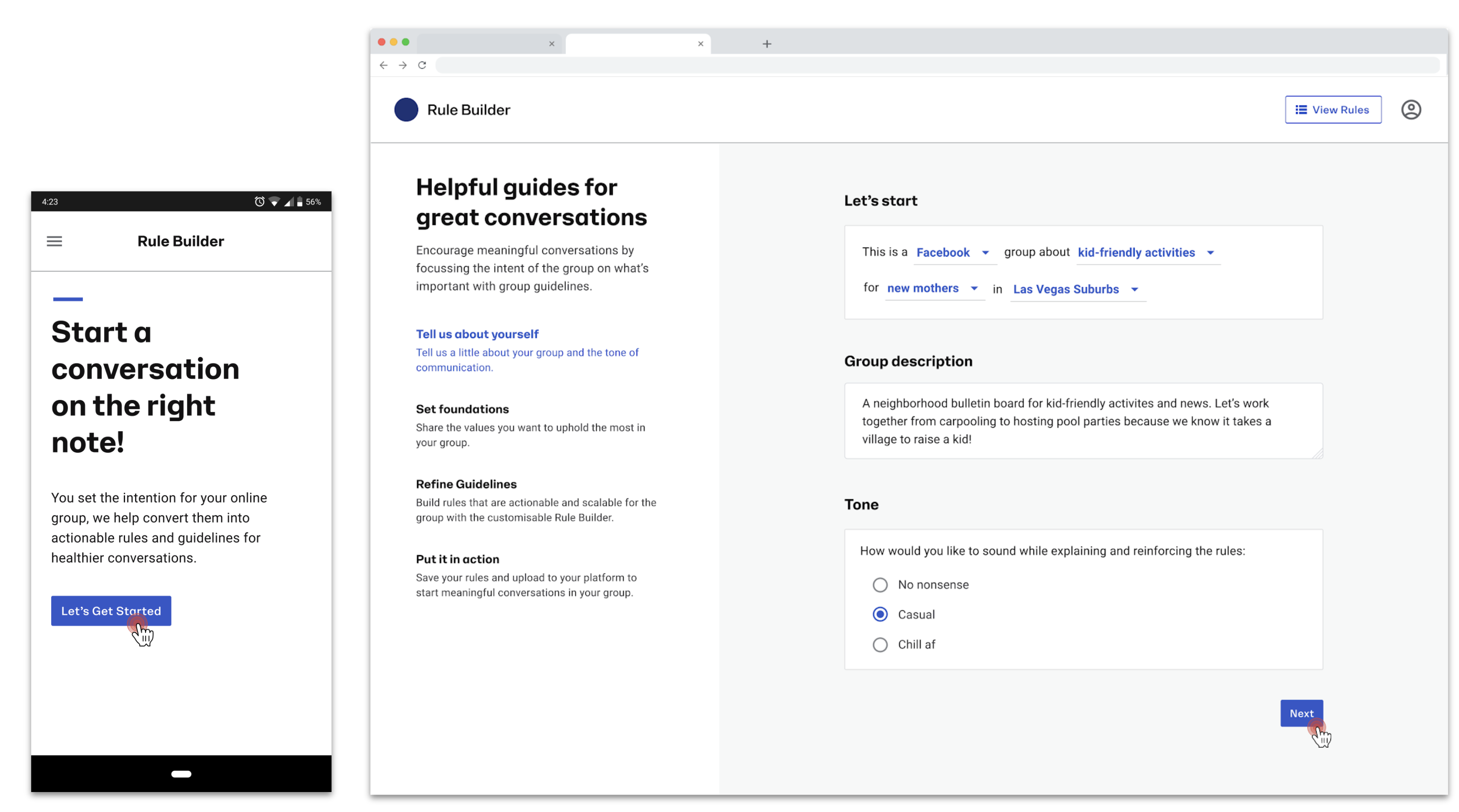Choose the Chill af tone option

880,645
